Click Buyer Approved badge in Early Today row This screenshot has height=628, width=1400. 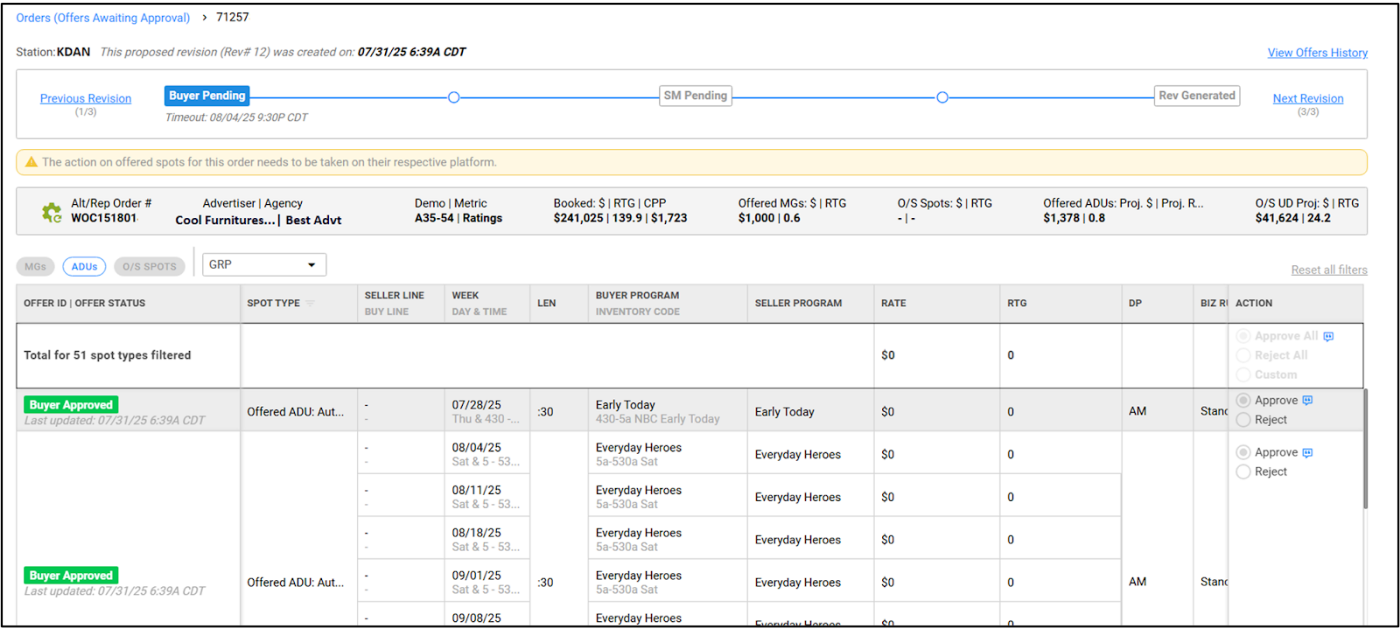[71, 405]
